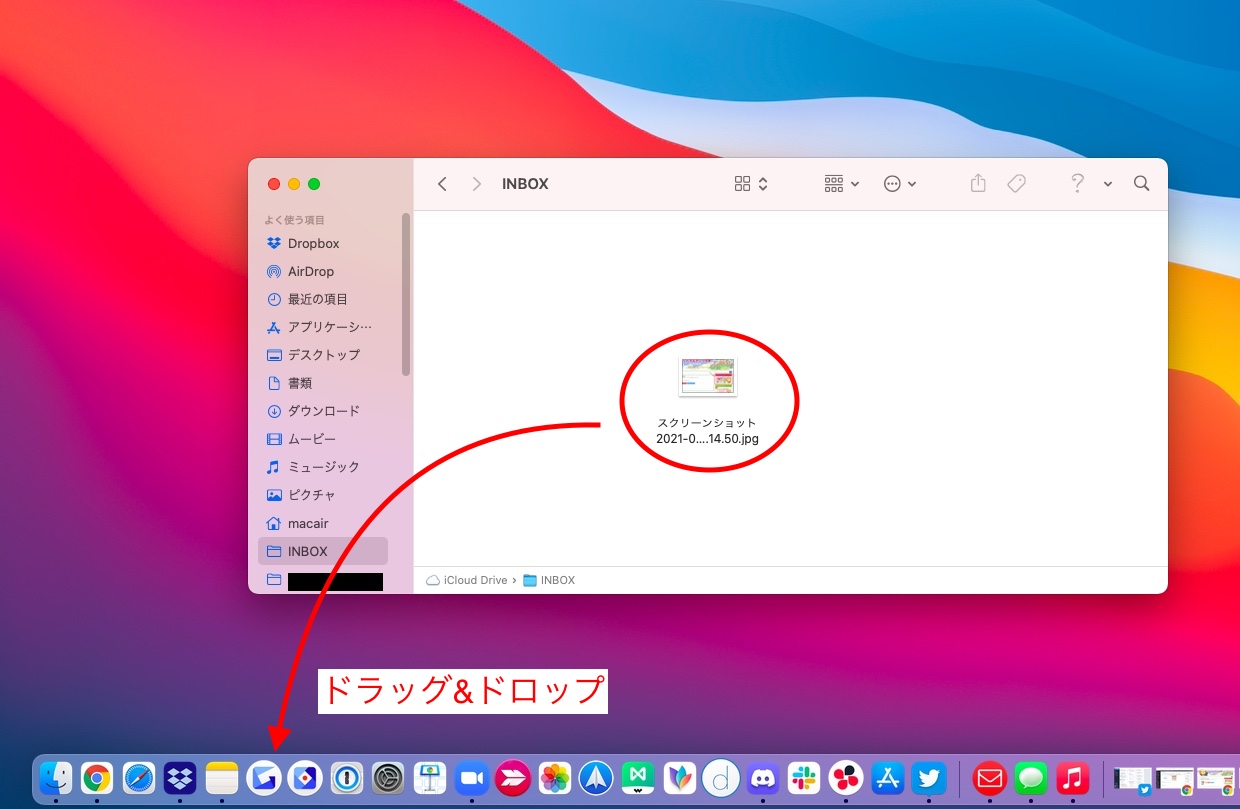Go forward with the Finder forward arrow
Screen dimensions: 1240x809
pos(477,184)
